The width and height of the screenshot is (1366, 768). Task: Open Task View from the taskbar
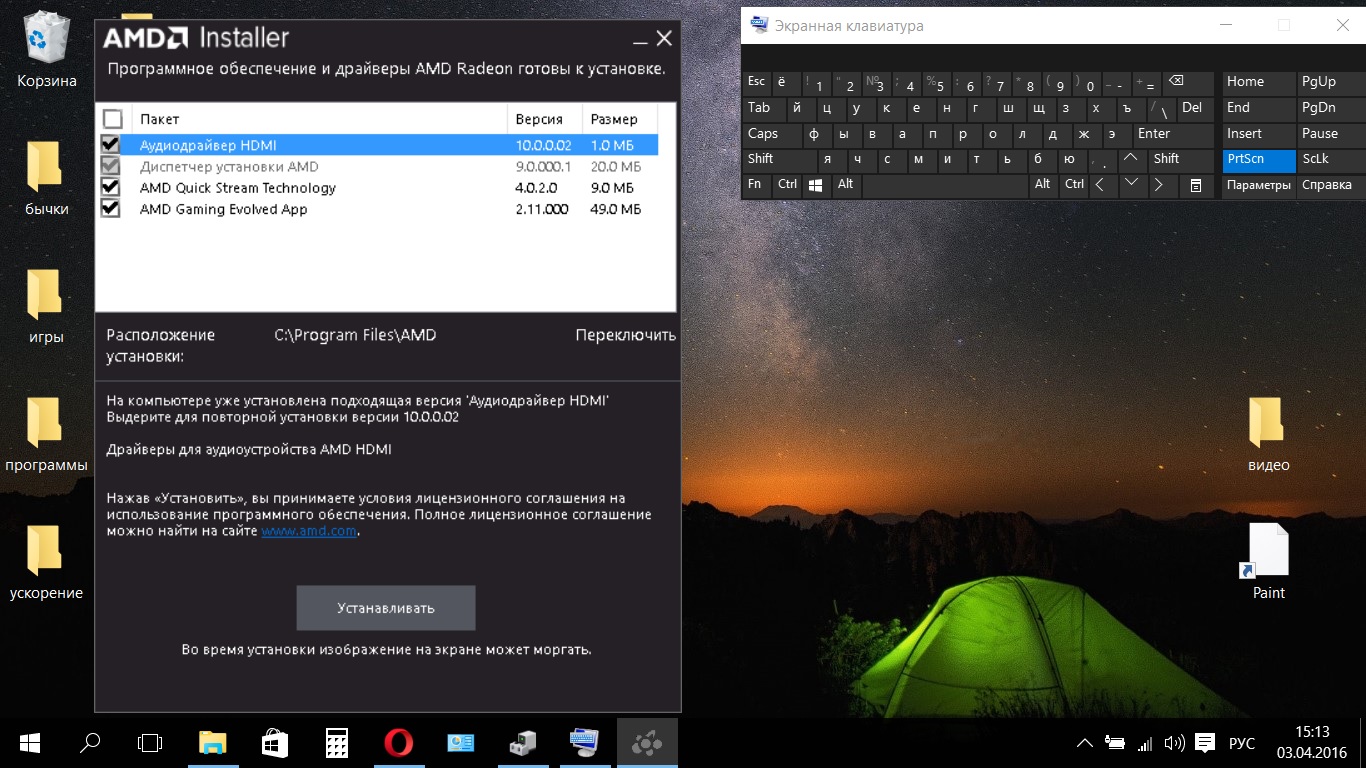[150, 743]
